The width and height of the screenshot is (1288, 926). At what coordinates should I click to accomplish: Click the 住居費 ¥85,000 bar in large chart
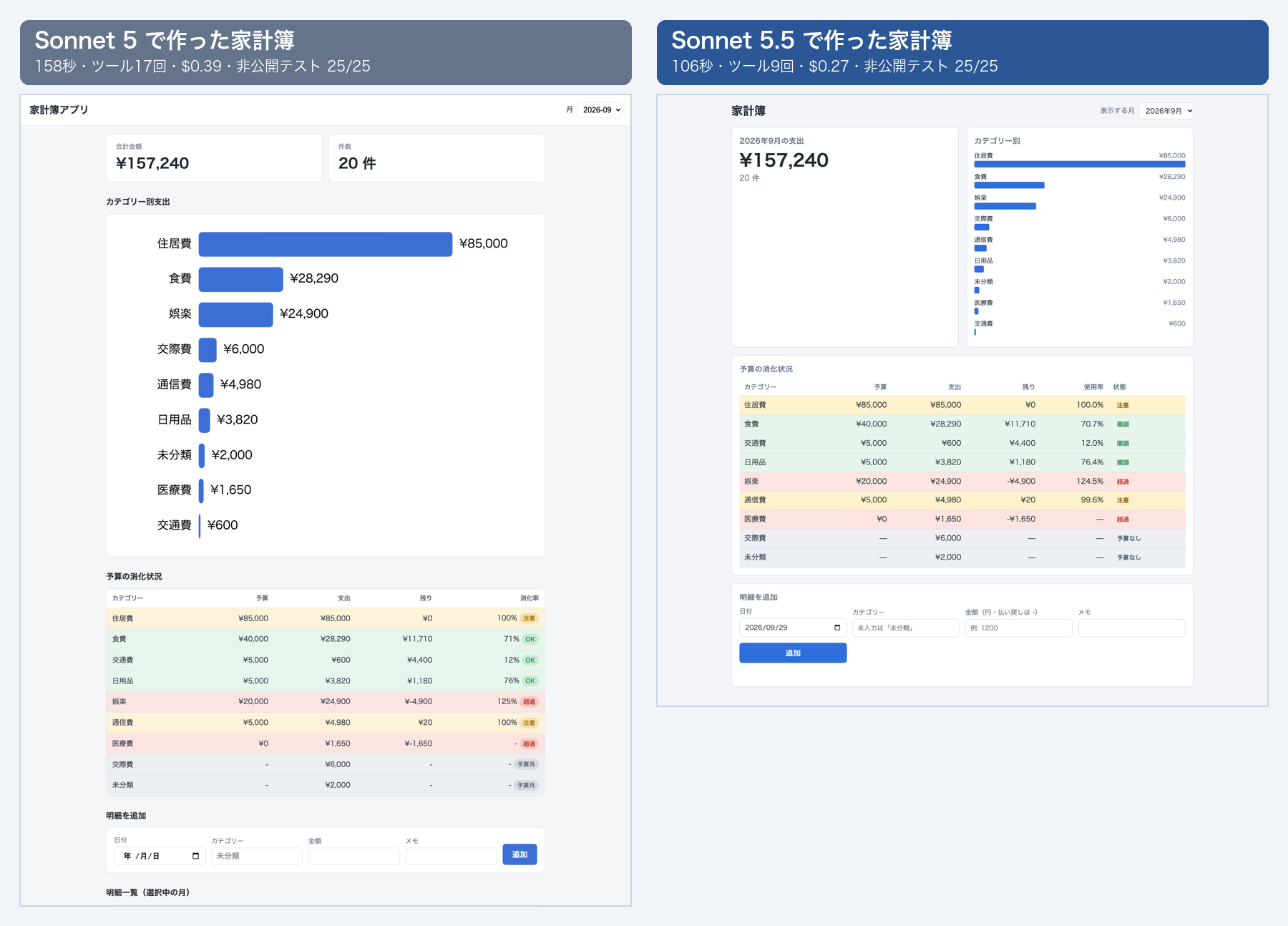pos(326,244)
